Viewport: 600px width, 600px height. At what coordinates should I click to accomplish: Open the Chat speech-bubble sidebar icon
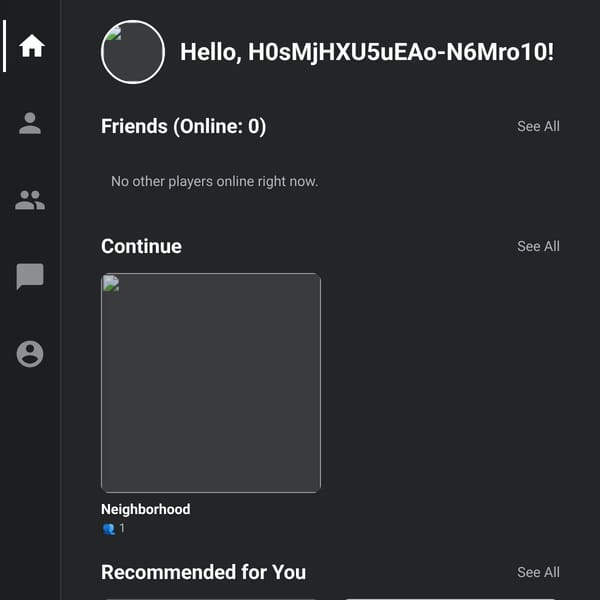30,276
